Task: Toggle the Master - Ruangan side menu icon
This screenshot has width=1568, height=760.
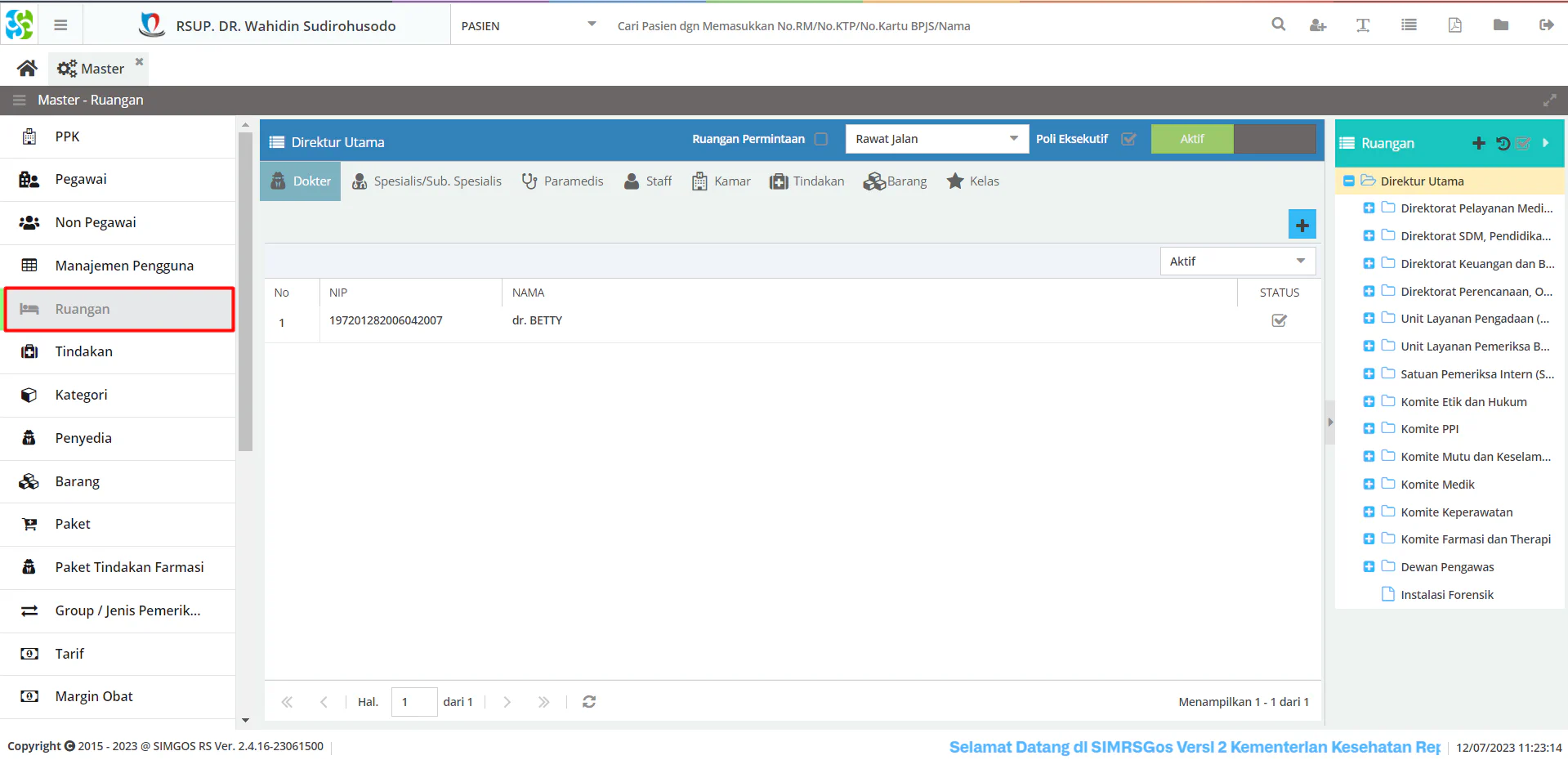Action: pos(19,100)
